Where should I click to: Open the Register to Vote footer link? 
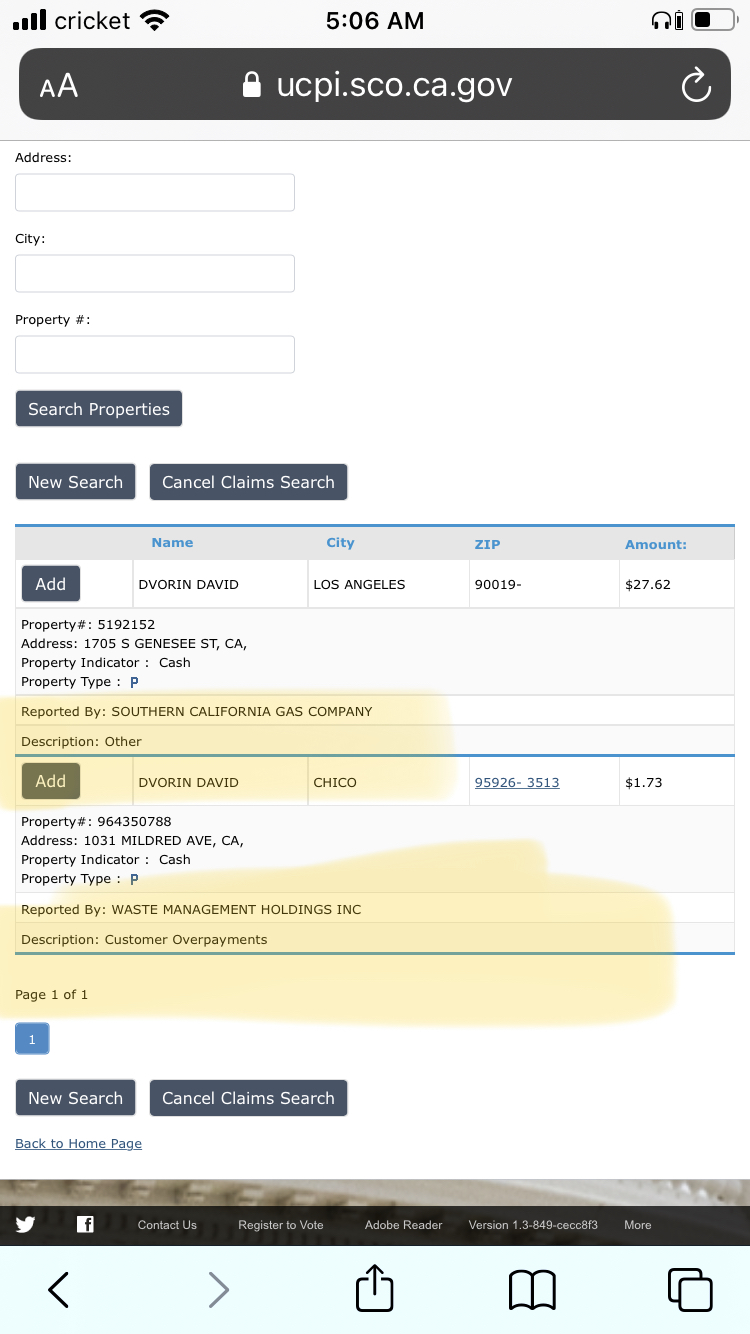pos(281,1225)
